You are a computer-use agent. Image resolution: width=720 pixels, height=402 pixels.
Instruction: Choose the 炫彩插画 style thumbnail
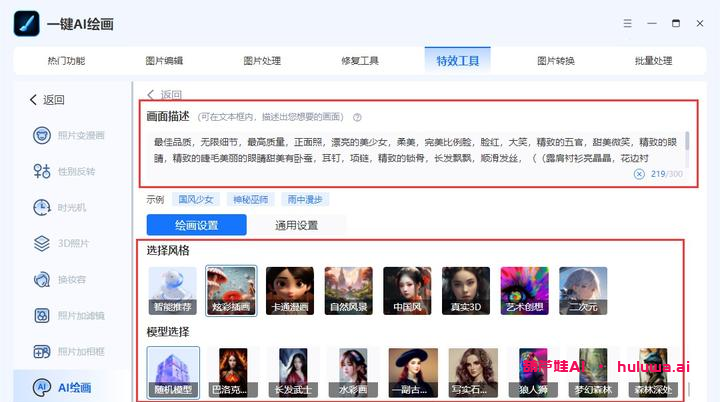click(x=231, y=291)
